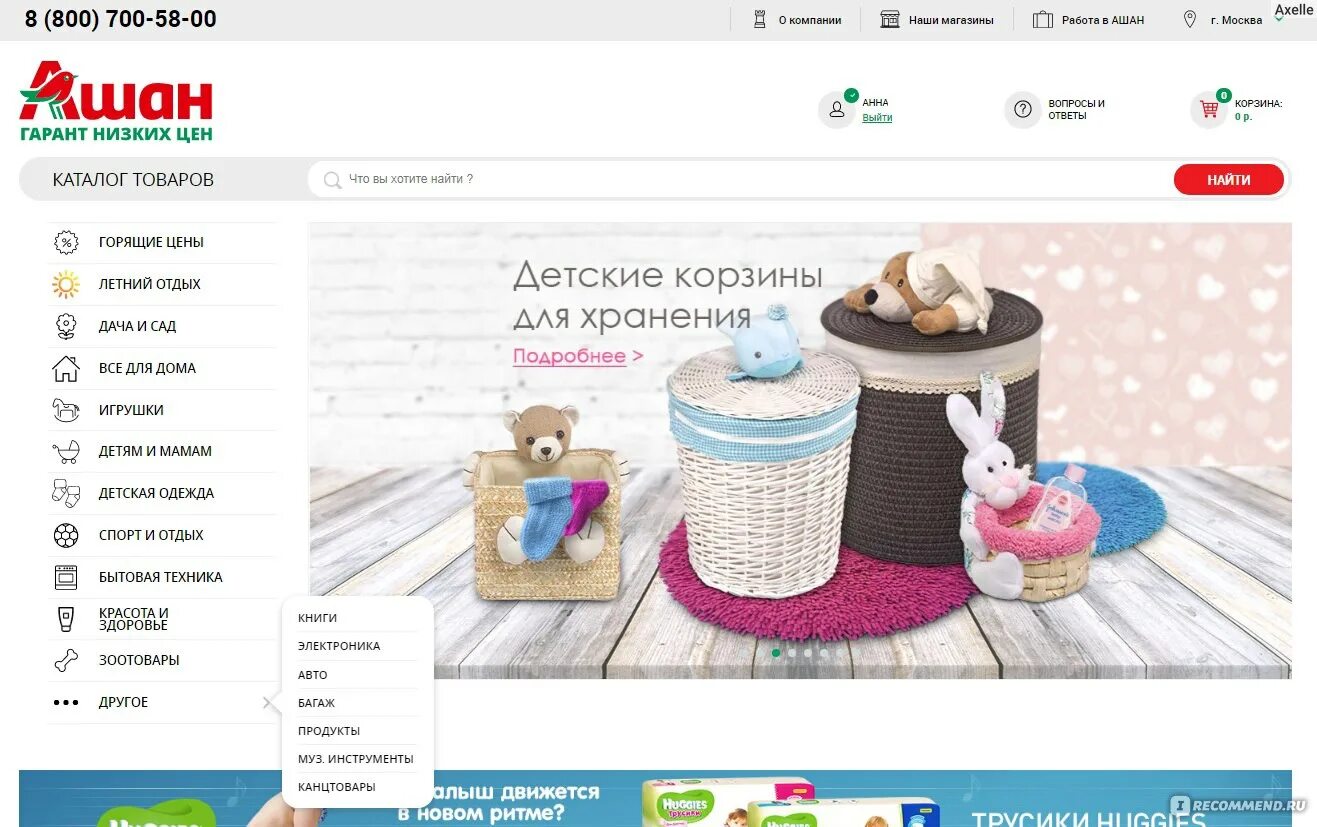Viewport: 1317px width, 827px height.
Task: Expand the Другое category submenu
Action: coord(123,701)
